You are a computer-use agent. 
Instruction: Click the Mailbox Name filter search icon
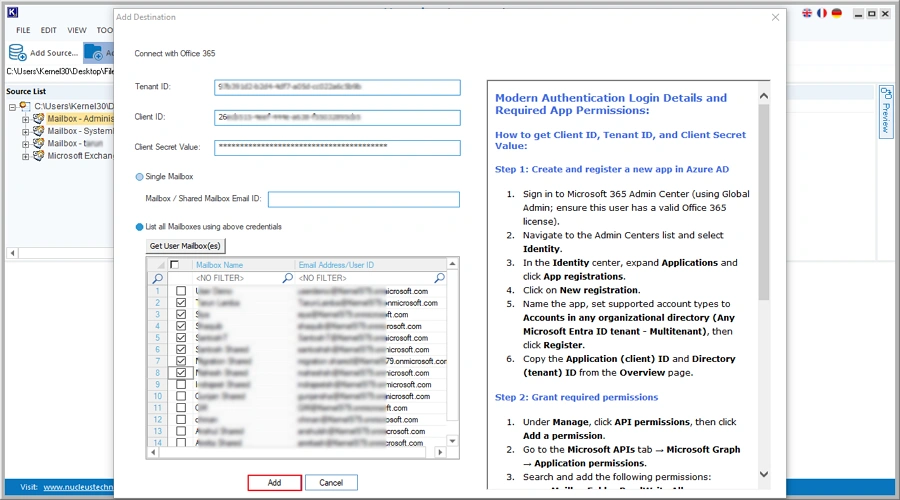[288, 278]
